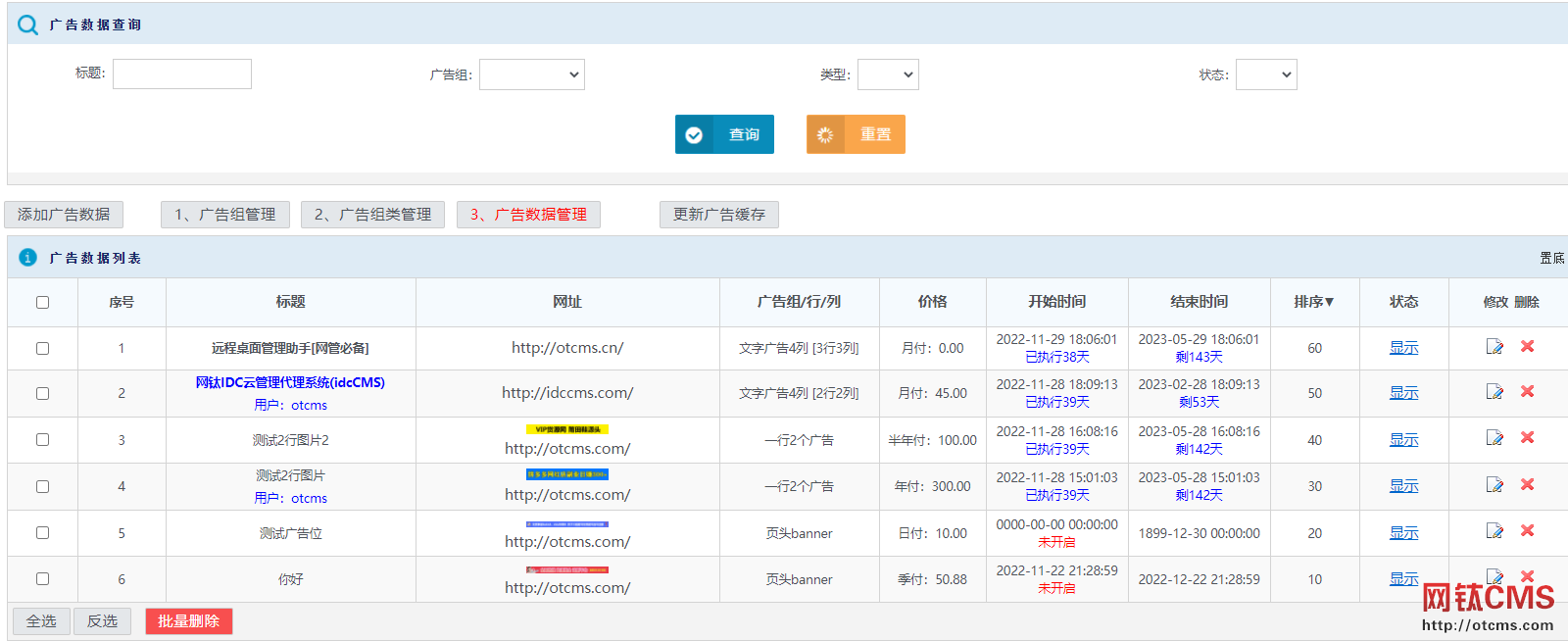This screenshot has width=1568, height=641.
Task: Click the 结束时间 column header
Action: point(1199,302)
